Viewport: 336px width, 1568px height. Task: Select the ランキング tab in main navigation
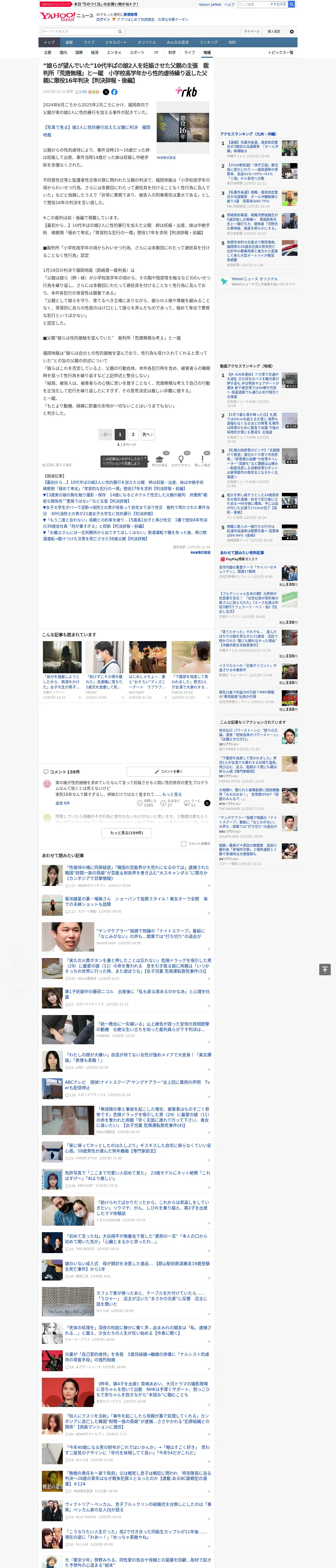coord(209,42)
